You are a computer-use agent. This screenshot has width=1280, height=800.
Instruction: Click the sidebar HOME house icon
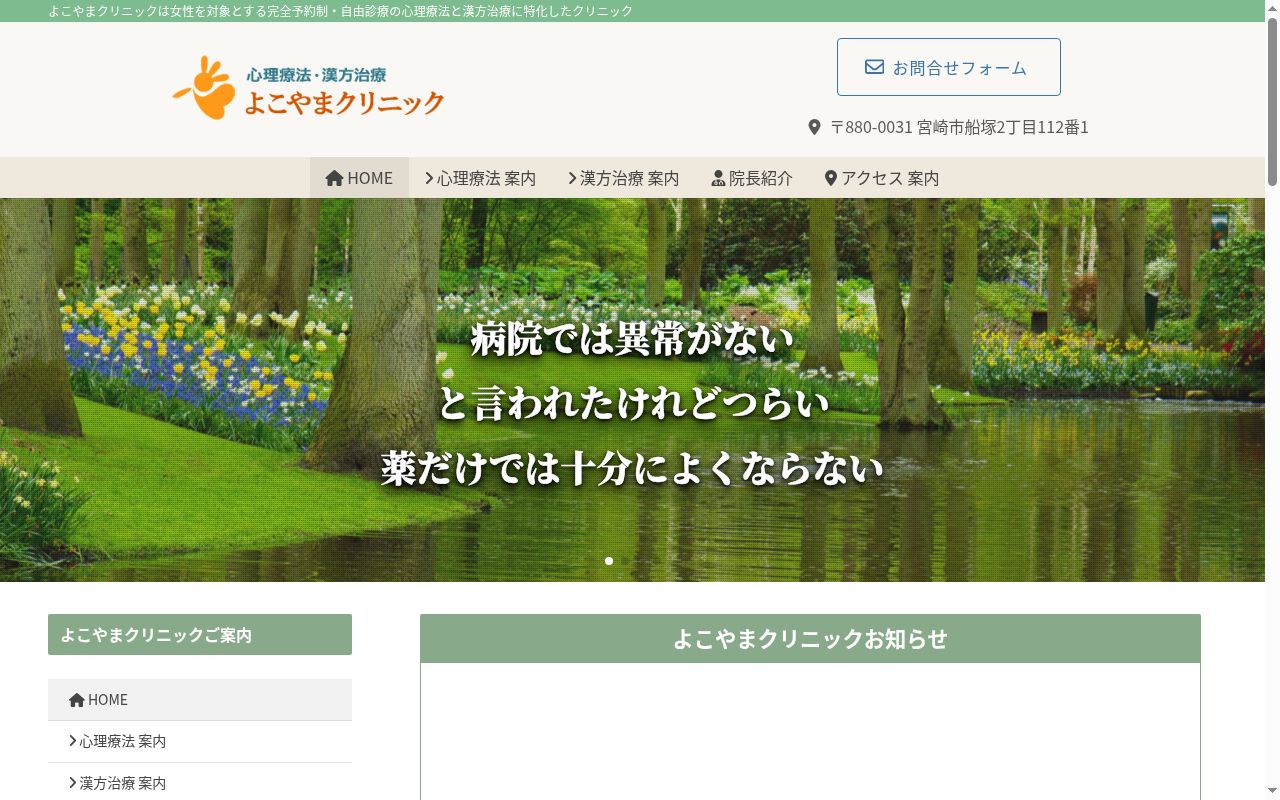77,700
